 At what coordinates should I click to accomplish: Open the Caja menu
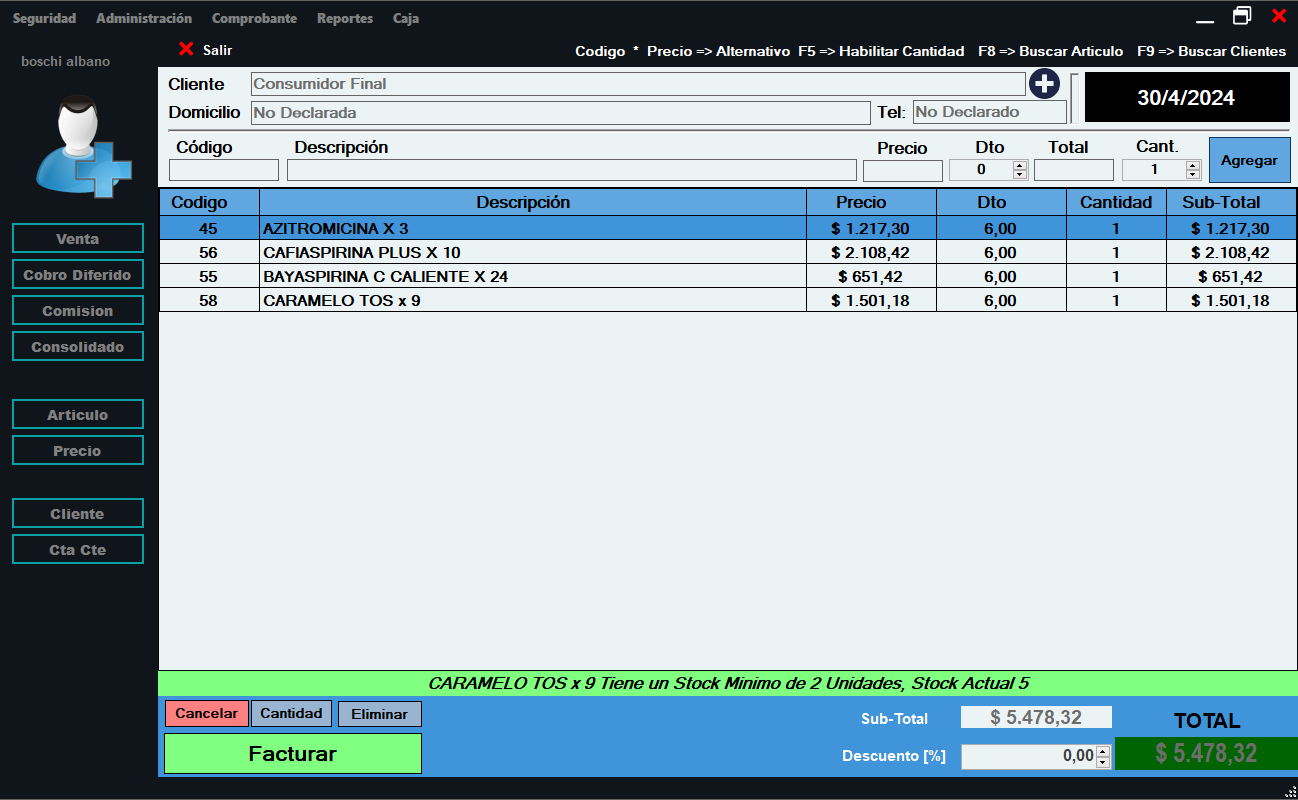(x=406, y=18)
